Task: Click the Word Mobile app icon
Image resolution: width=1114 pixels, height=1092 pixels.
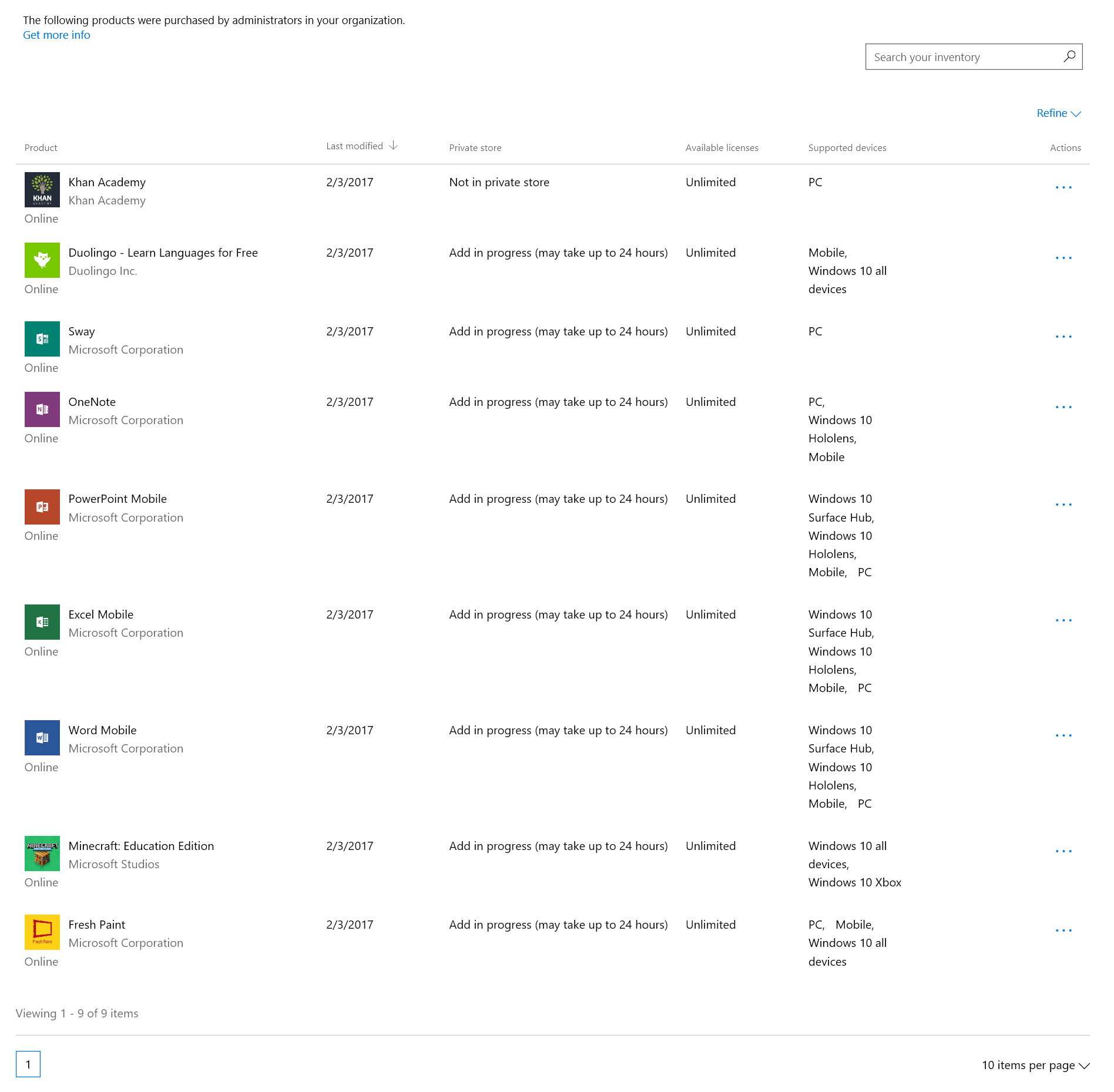Action: point(42,738)
